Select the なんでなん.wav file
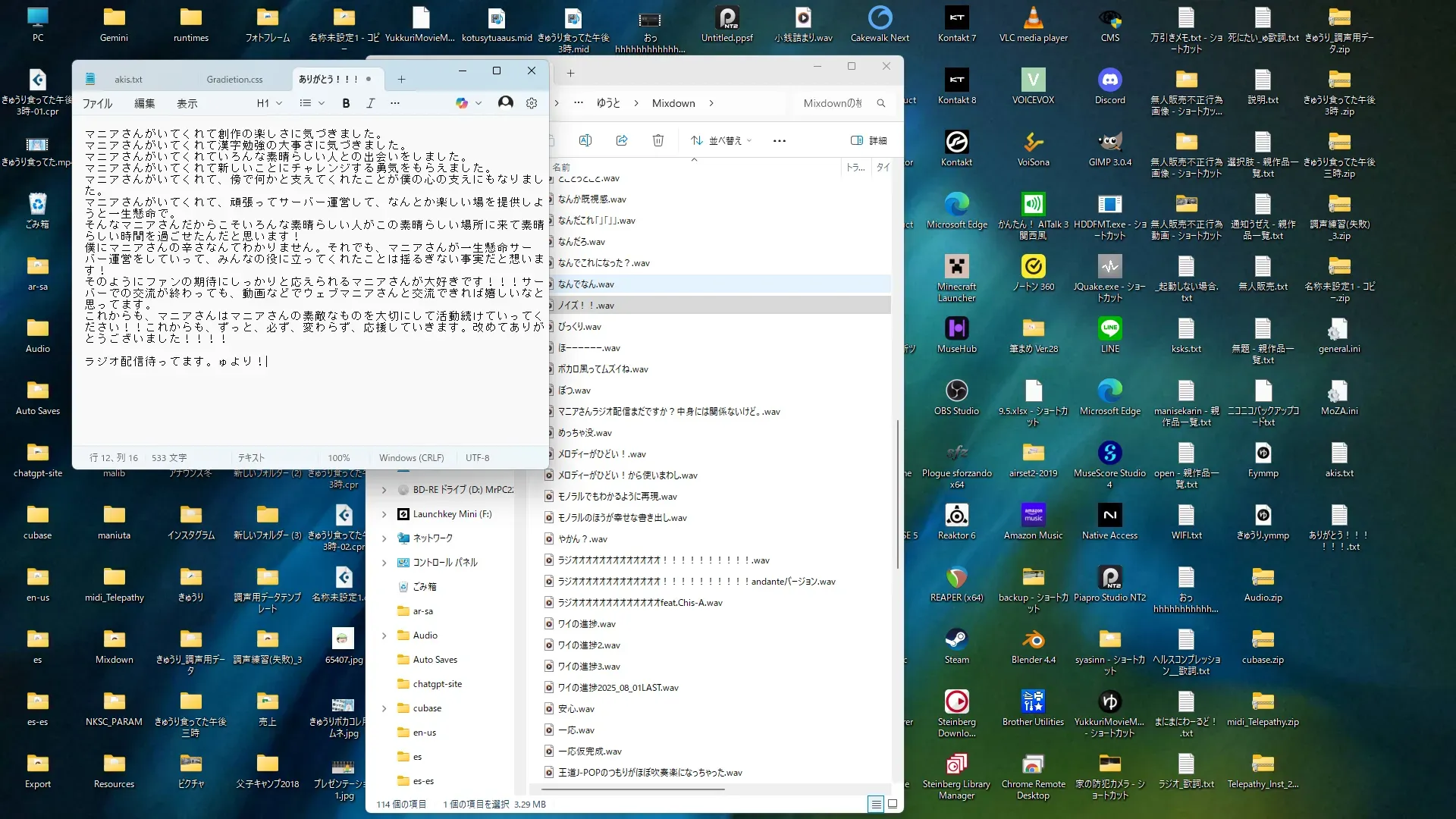This screenshot has width=1456, height=819. point(586,284)
